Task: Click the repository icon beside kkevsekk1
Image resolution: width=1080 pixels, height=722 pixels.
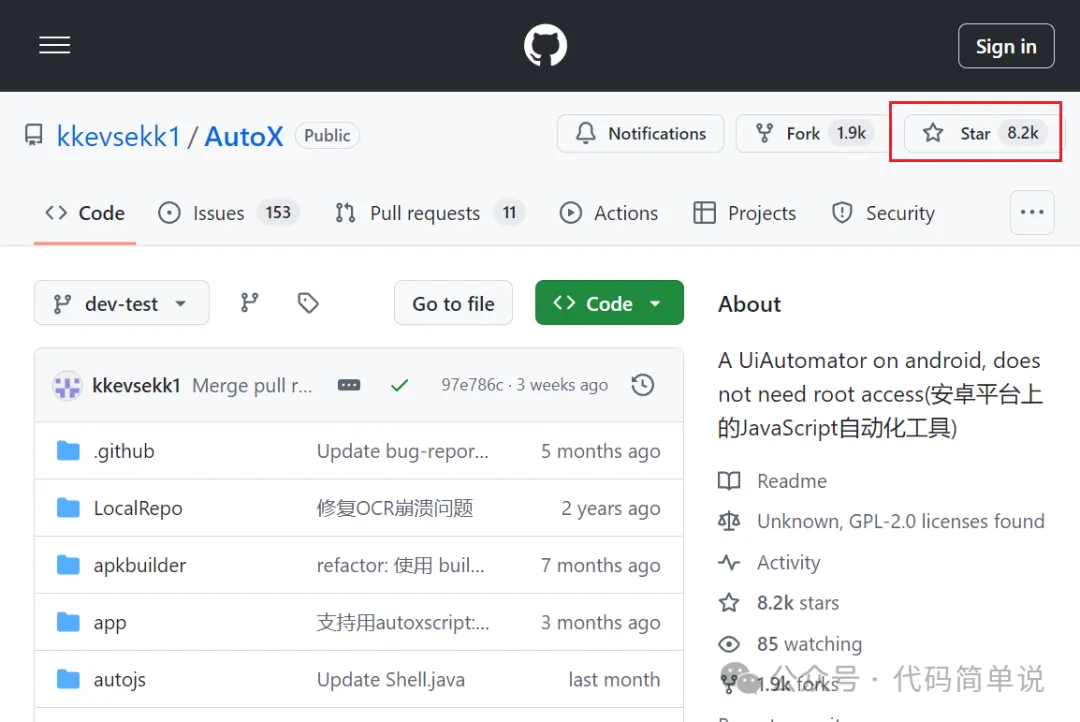Action: (34, 135)
